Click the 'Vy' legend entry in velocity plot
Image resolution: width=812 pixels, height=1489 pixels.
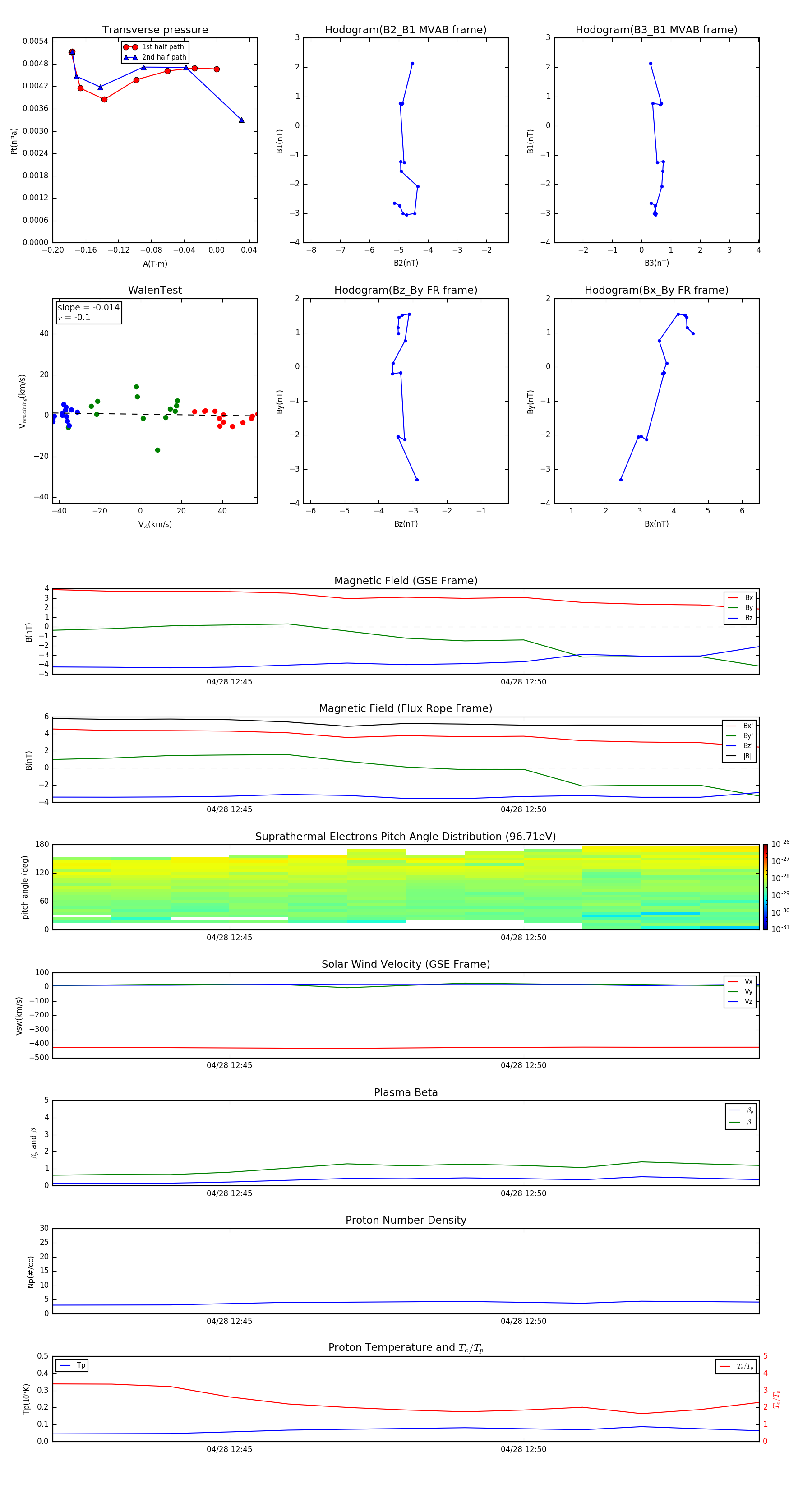740,992
